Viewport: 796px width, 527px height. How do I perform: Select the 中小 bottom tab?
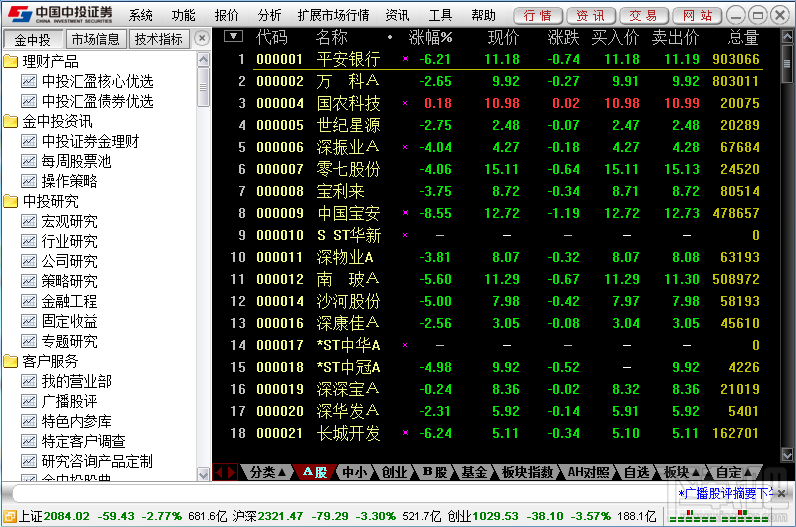click(354, 473)
